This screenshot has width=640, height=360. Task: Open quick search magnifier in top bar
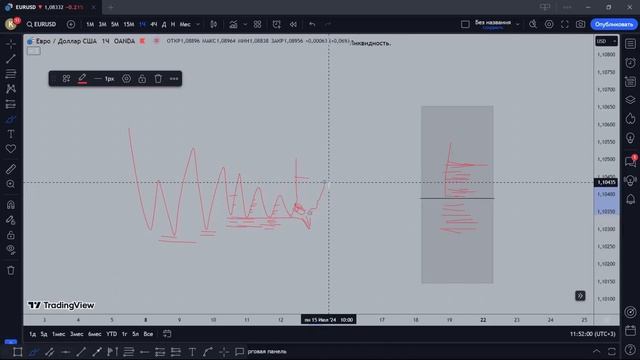[x=533, y=24]
